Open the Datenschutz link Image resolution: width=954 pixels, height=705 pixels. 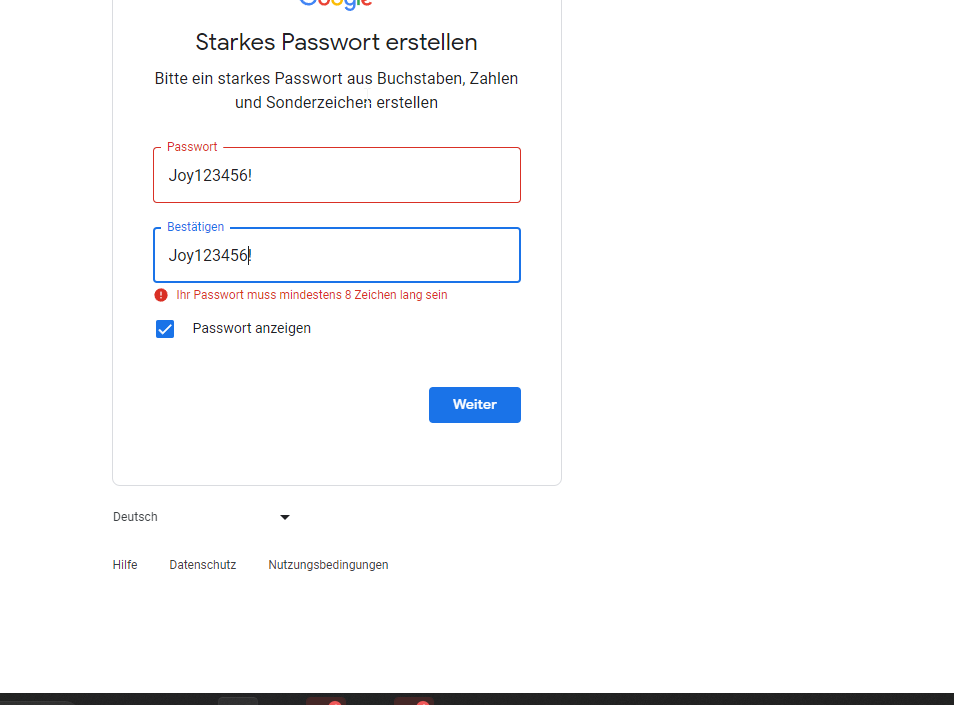pos(203,565)
